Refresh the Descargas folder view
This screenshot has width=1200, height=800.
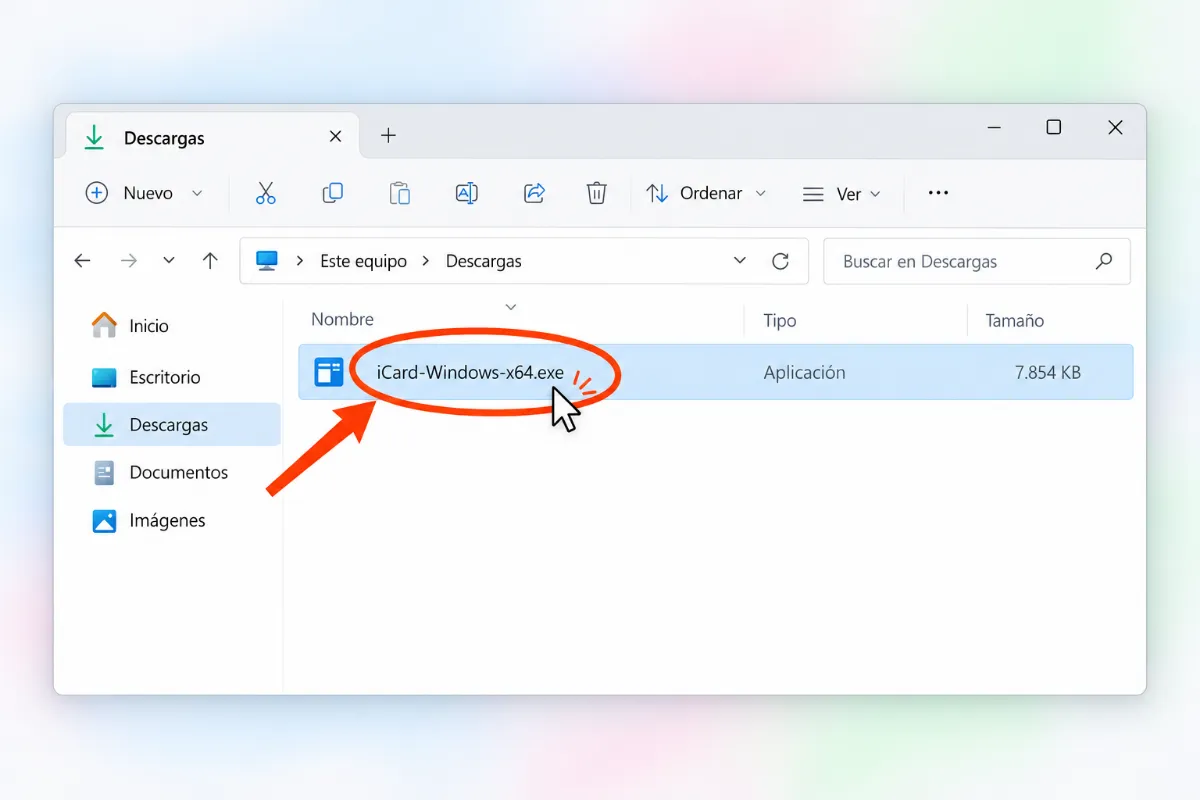pyautogui.click(x=781, y=261)
